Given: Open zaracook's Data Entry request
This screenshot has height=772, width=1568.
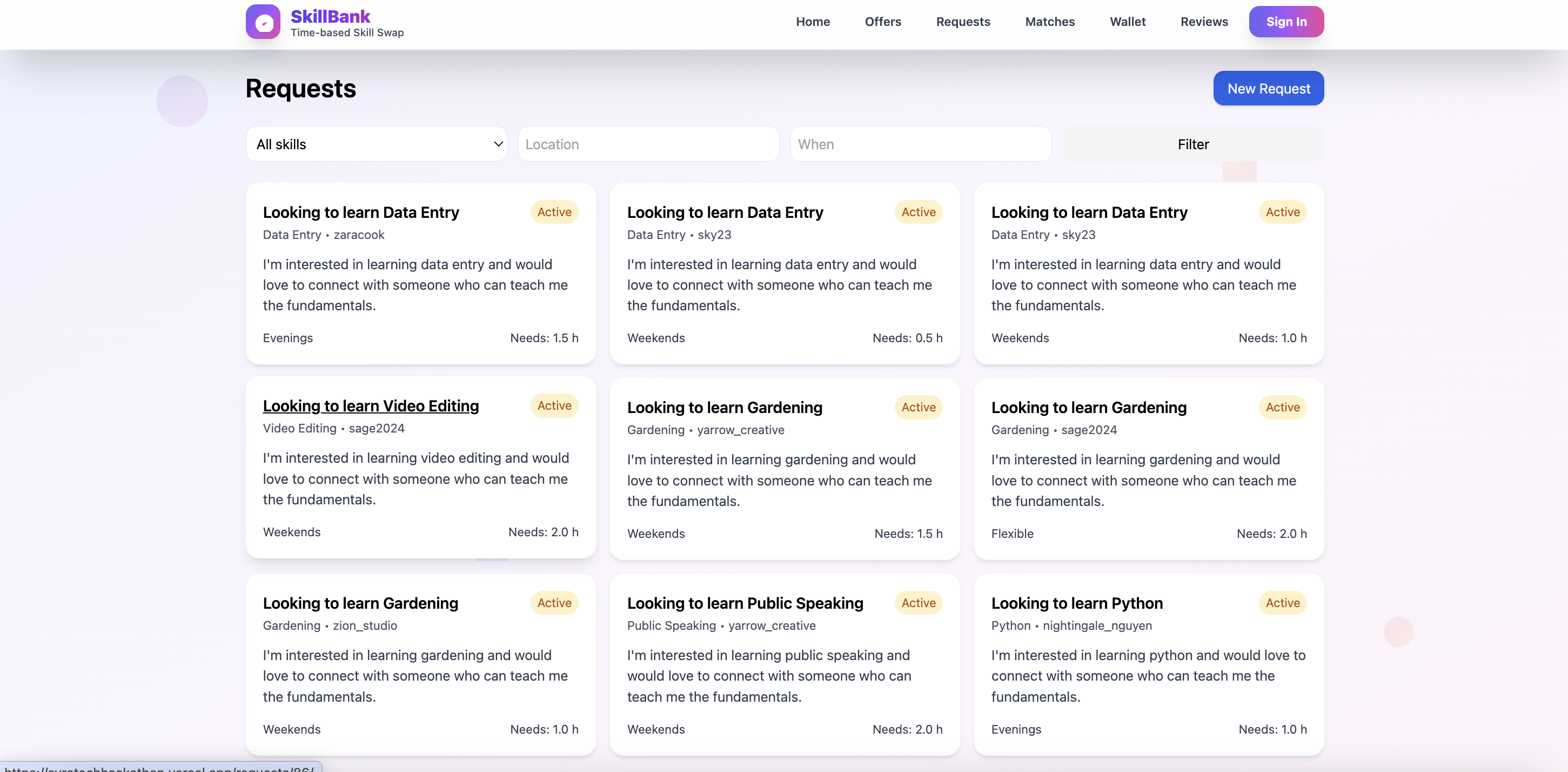Looking at the screenshot, I should pyautogui.click(x=360, y=212).
